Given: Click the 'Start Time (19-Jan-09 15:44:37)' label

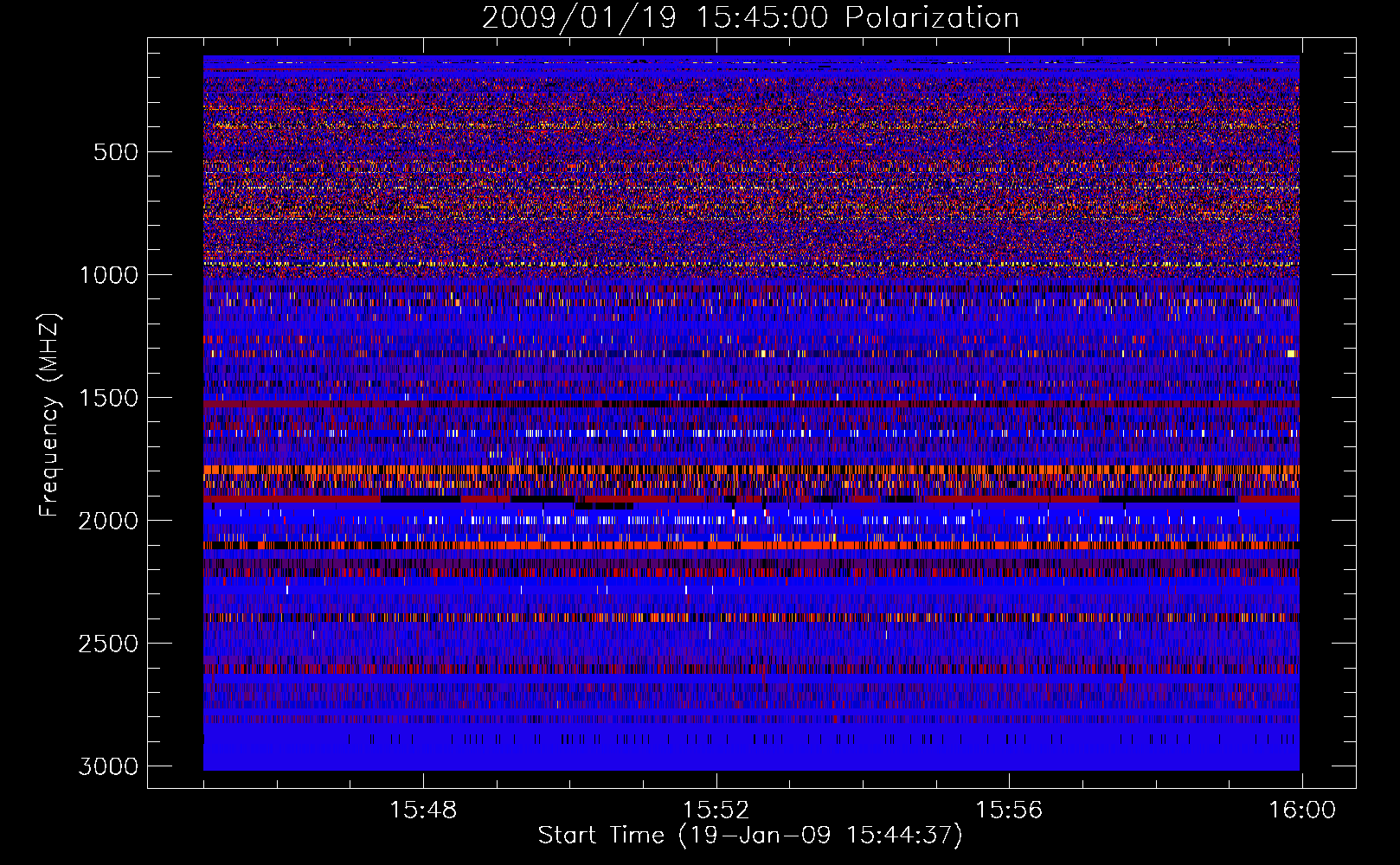Looking at the screenshot, I should tap(750, 836).
